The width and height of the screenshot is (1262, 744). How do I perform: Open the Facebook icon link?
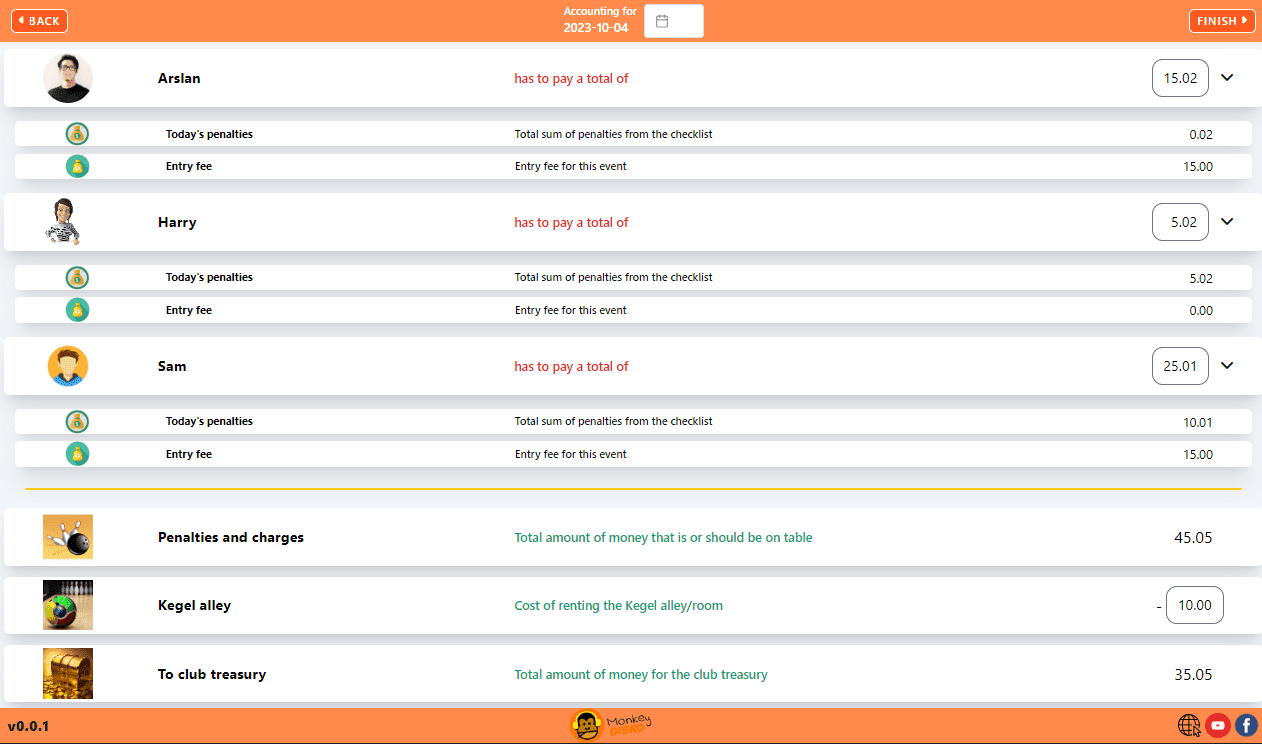pyautogui.click(x=1246, y=725)
